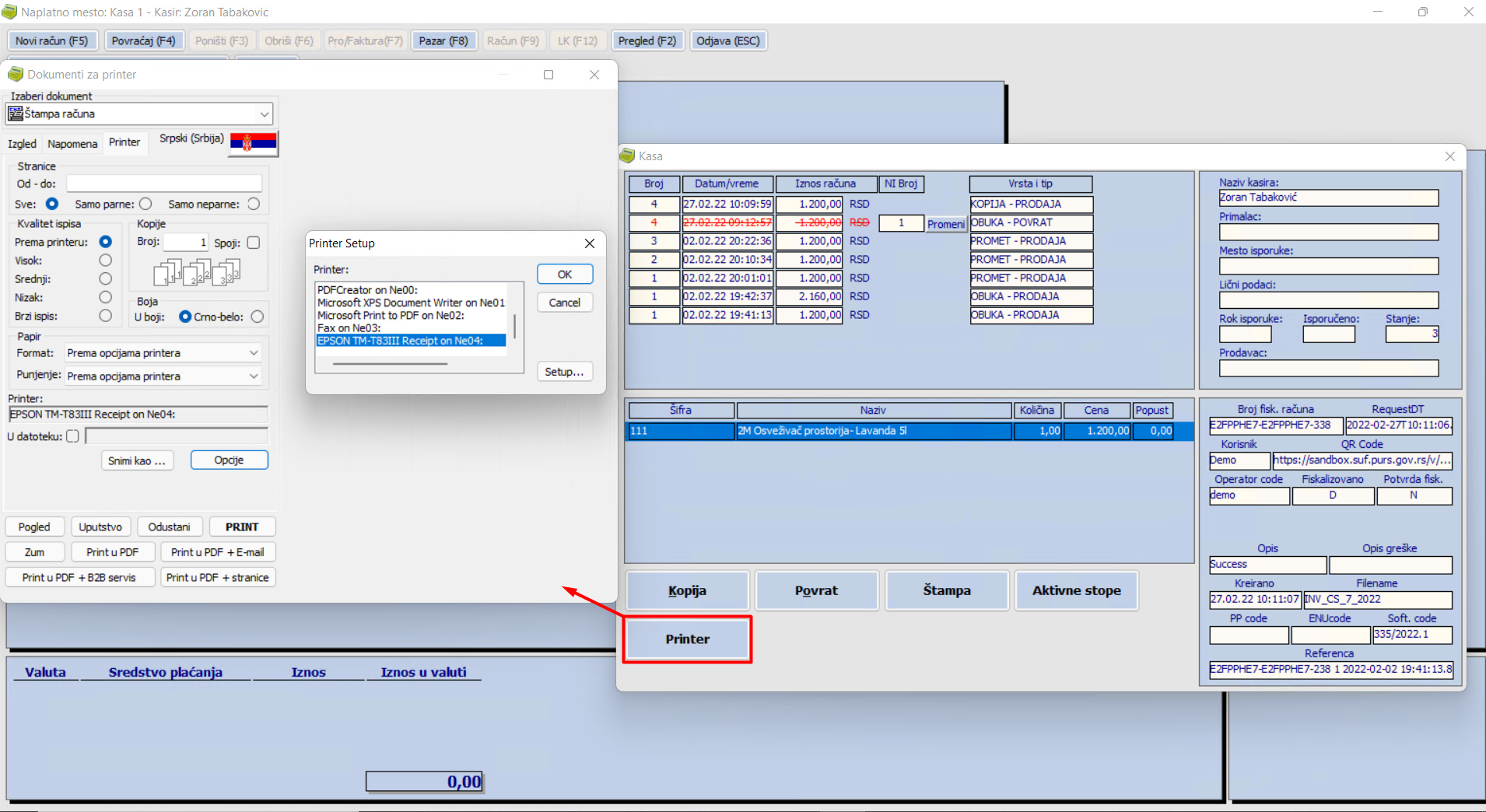Select EPSON TM-T83III Receipt on Ne04 printer
1486x812 pixels.
click(x=411, y=341)
